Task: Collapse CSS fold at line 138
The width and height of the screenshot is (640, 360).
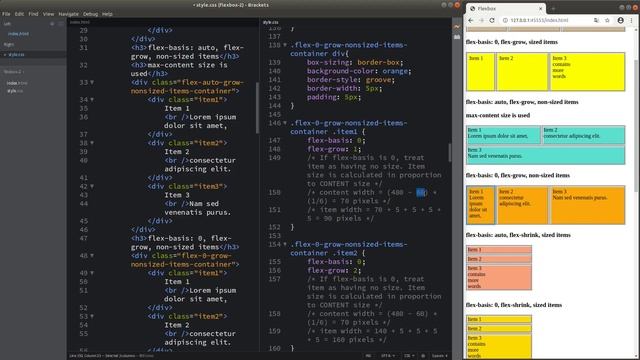Action: pos(285,45)
